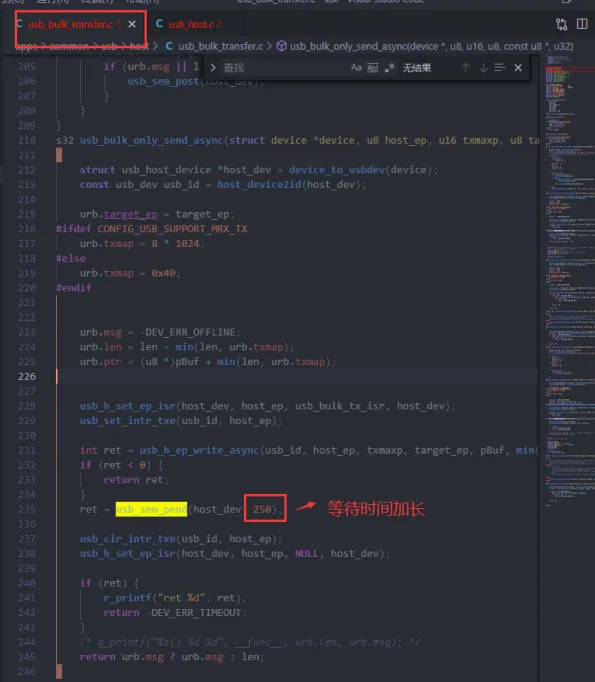Viewport: 595px width, 682px height.
Task: Open the compare changes icon
Action: click(562, 24)
